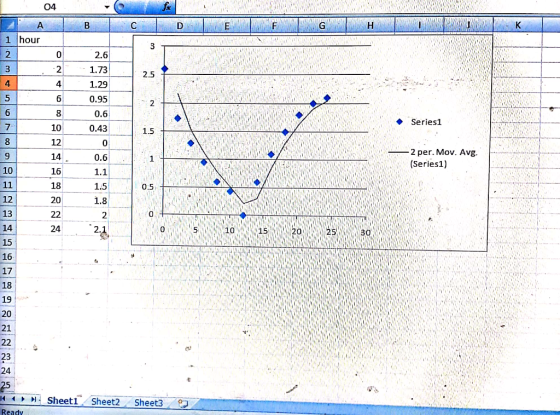560x415 pixels.
Task: Select column F by its header
Action: pyautogui.click(x=274, y=26)
